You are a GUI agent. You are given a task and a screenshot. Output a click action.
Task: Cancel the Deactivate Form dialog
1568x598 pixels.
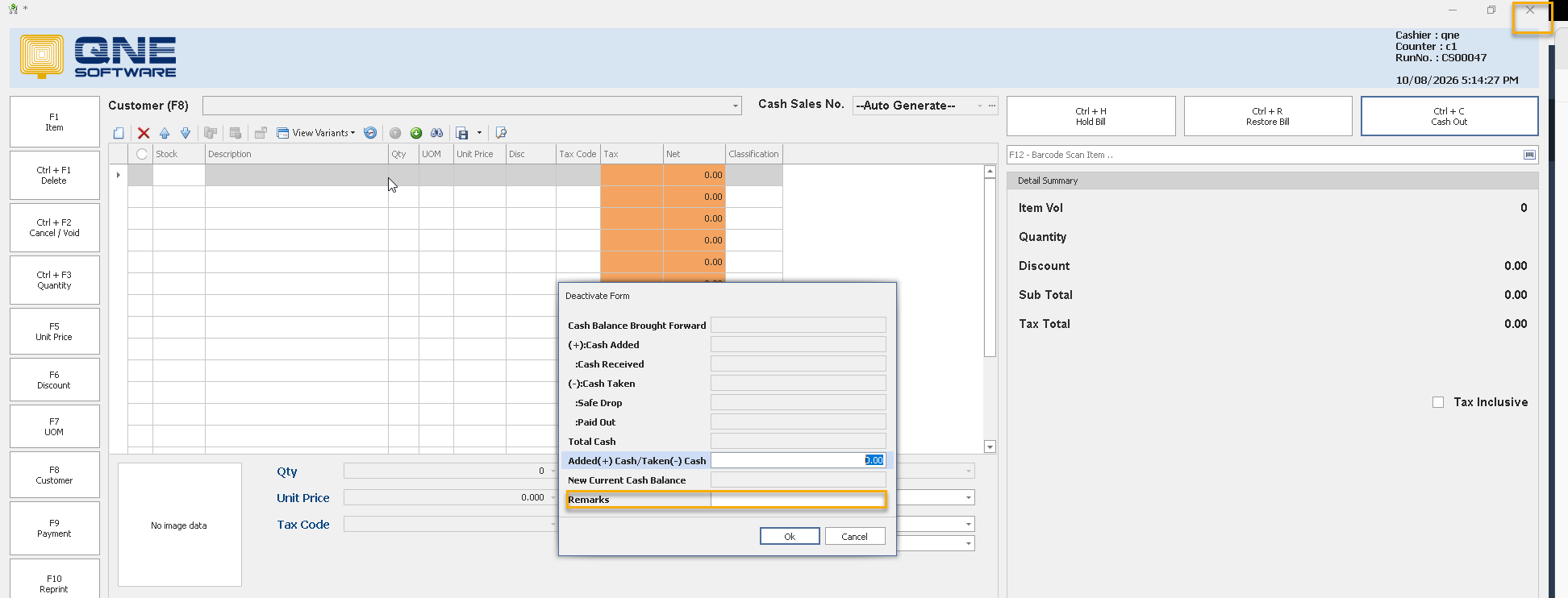point(855,536)
